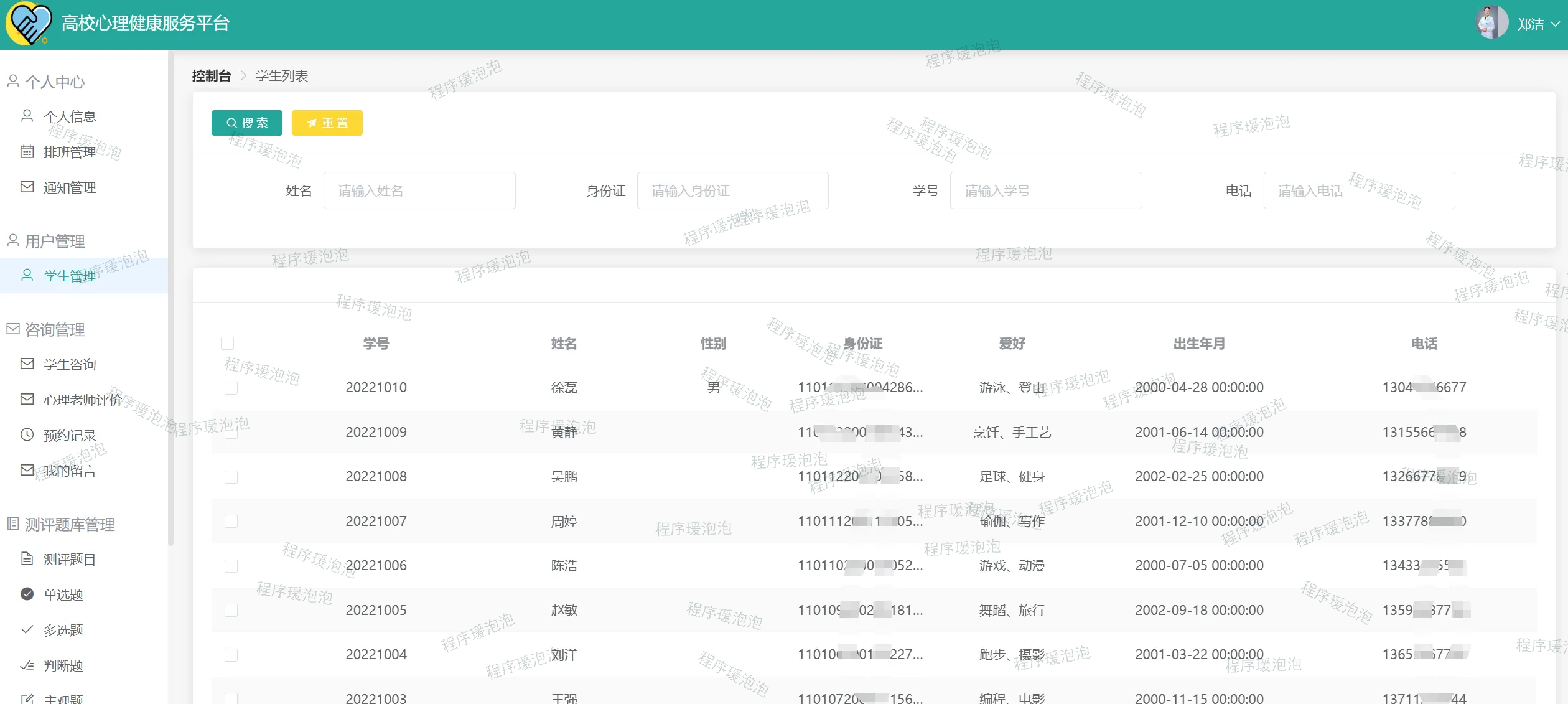Click the envelope icon beside 心理老师评价
1568x704 pixels.
pyautogui.click(x=27, y=400)
